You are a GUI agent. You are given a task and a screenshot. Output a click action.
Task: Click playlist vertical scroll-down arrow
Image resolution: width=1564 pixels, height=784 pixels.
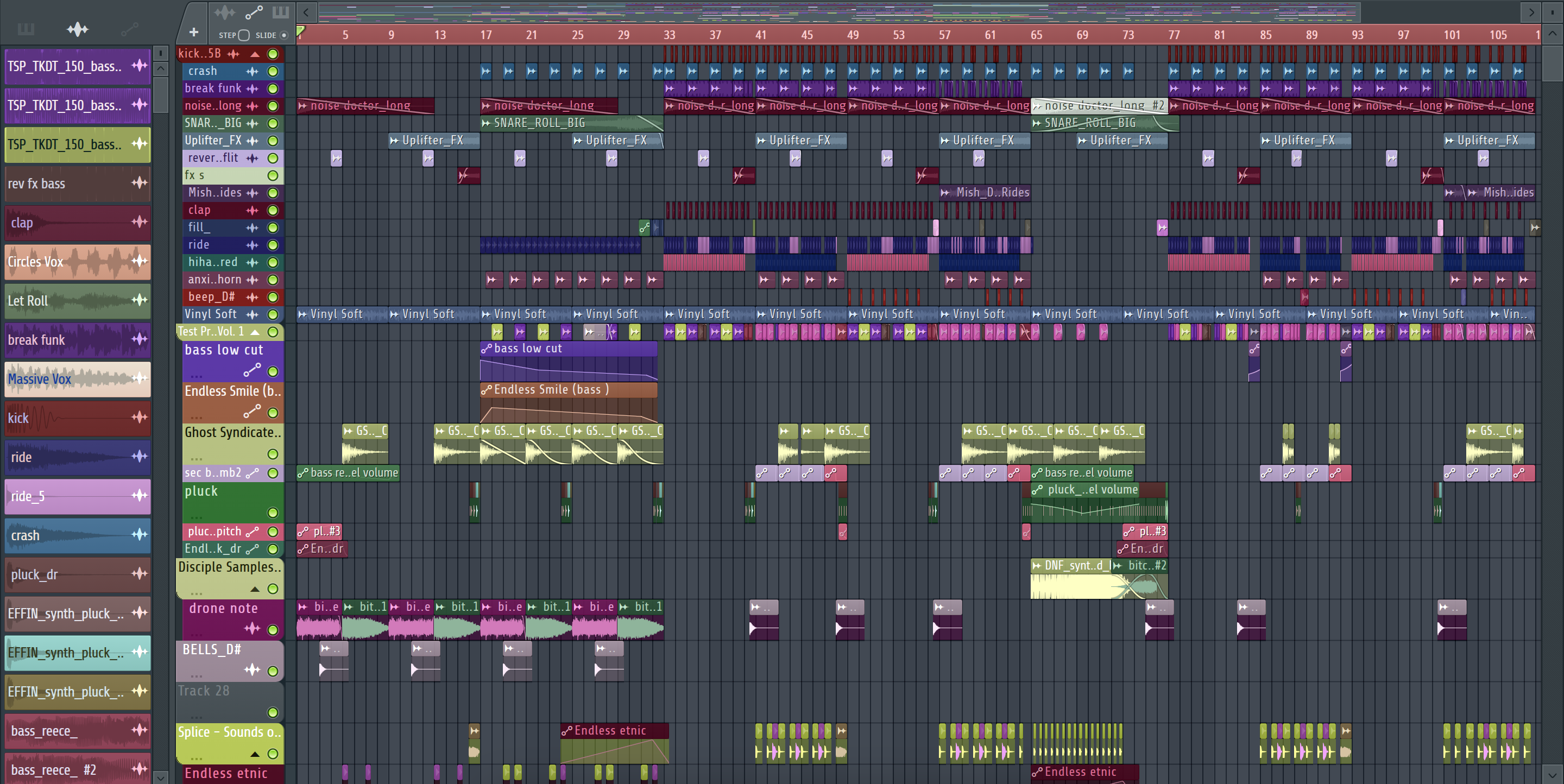coord(1553,775)
